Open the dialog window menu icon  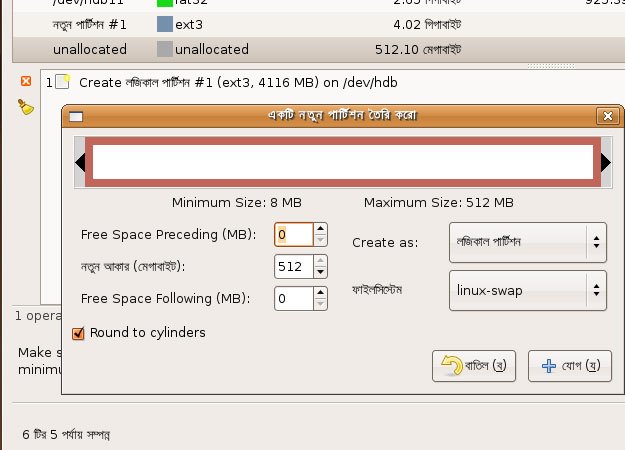pos(76,117)
